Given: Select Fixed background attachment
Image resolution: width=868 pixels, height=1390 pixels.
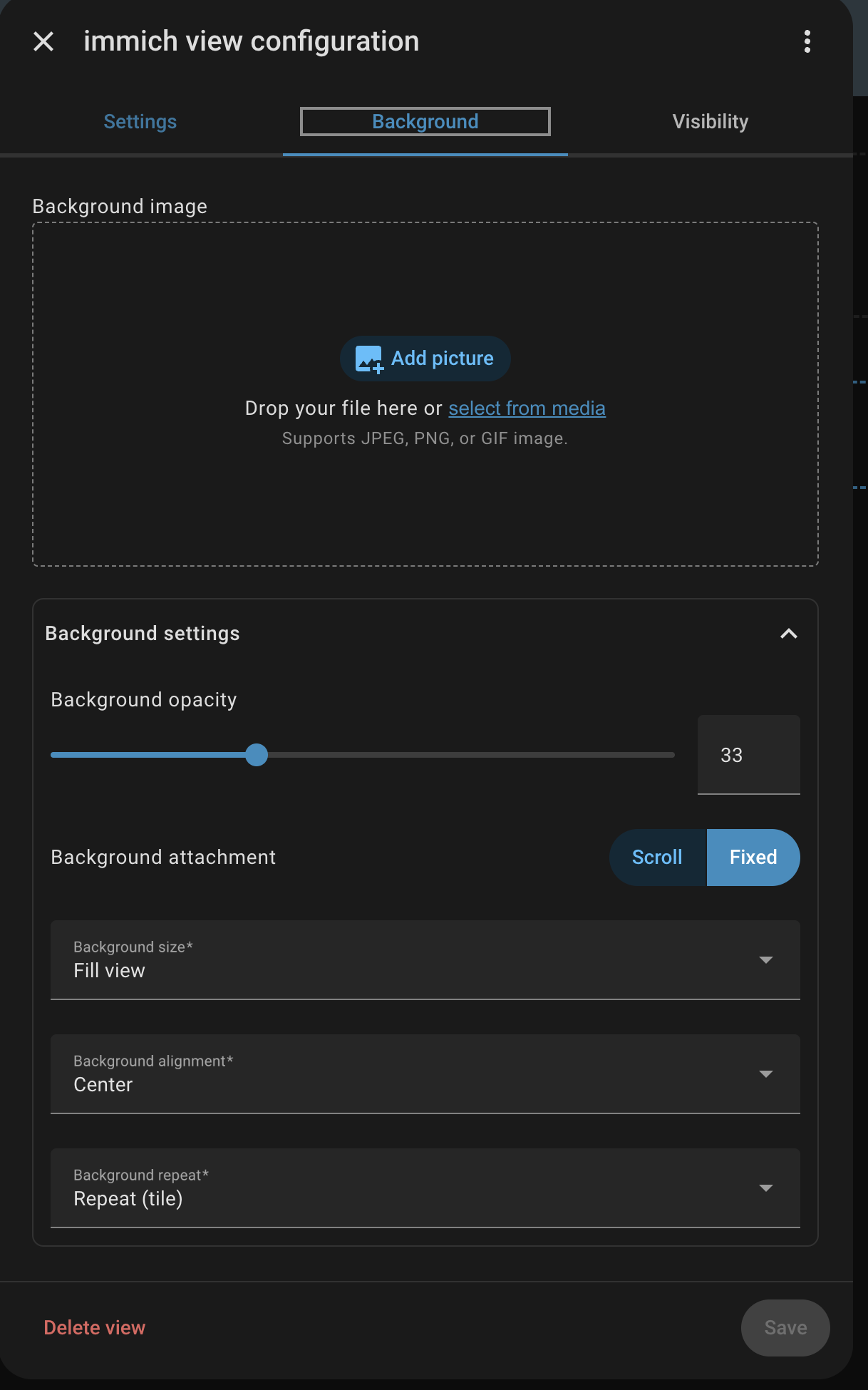Looking at the screenshot, I should coord(753,857).
